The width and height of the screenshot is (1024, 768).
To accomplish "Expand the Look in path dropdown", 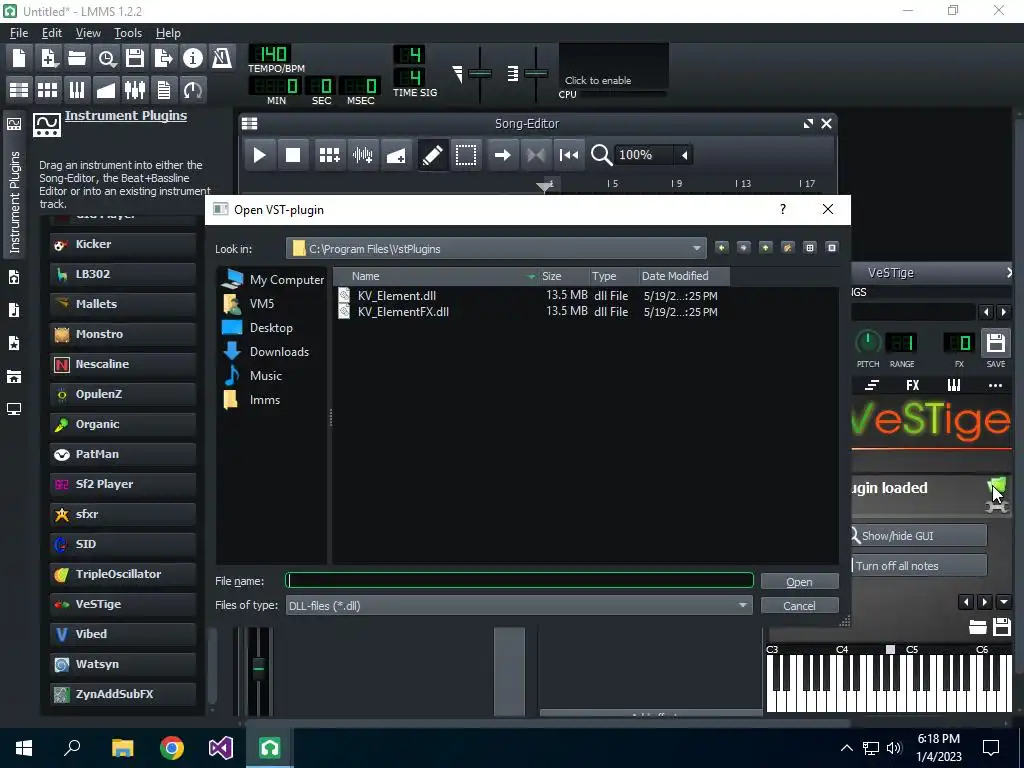I will (697, 249).
